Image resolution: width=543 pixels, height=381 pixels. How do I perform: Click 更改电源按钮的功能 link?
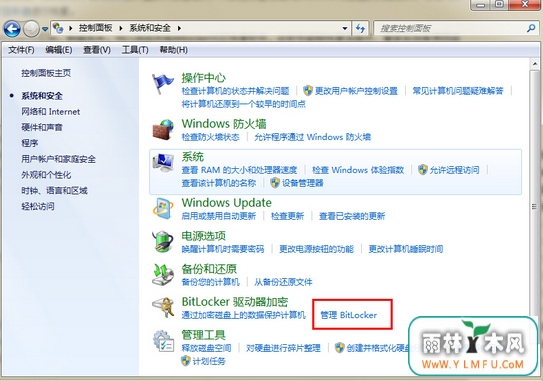317,249
